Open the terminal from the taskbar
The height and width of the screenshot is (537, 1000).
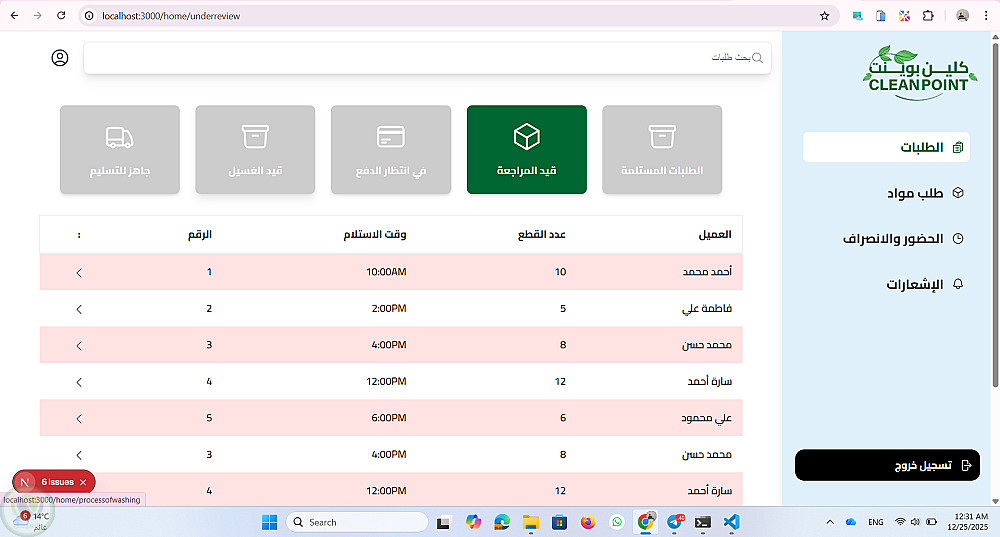click(703, 522)
